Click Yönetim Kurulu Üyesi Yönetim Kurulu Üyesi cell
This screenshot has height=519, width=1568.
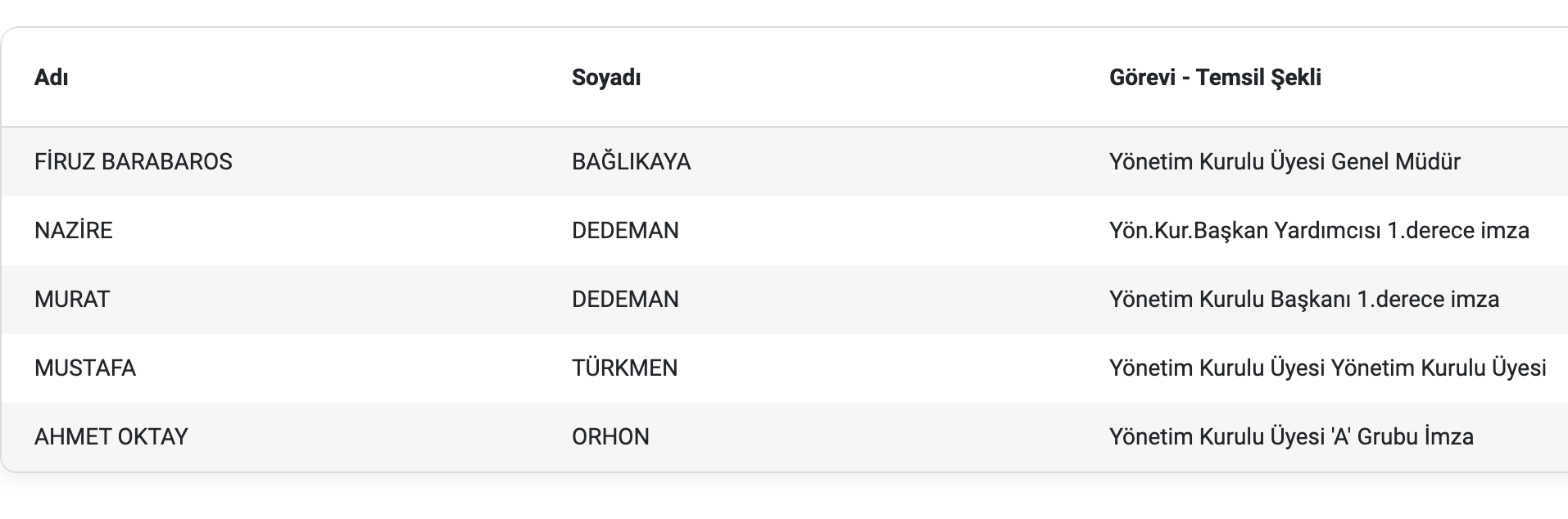pos(1328,368)
